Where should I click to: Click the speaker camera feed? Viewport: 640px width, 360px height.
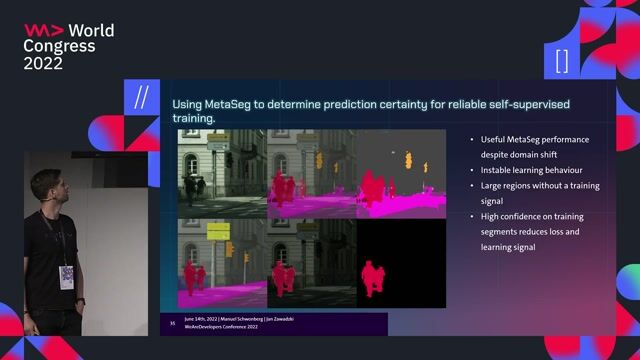tap(86, 244)
